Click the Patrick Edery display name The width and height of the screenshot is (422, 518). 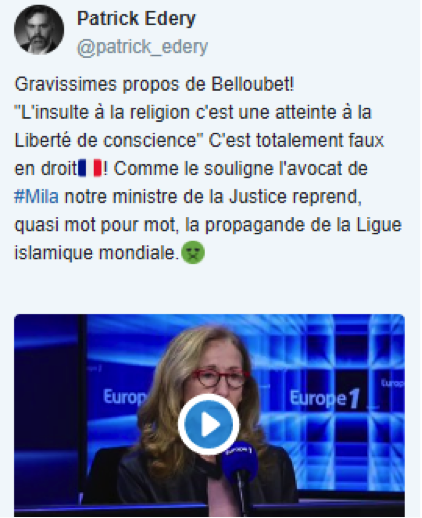pos(136,19)
